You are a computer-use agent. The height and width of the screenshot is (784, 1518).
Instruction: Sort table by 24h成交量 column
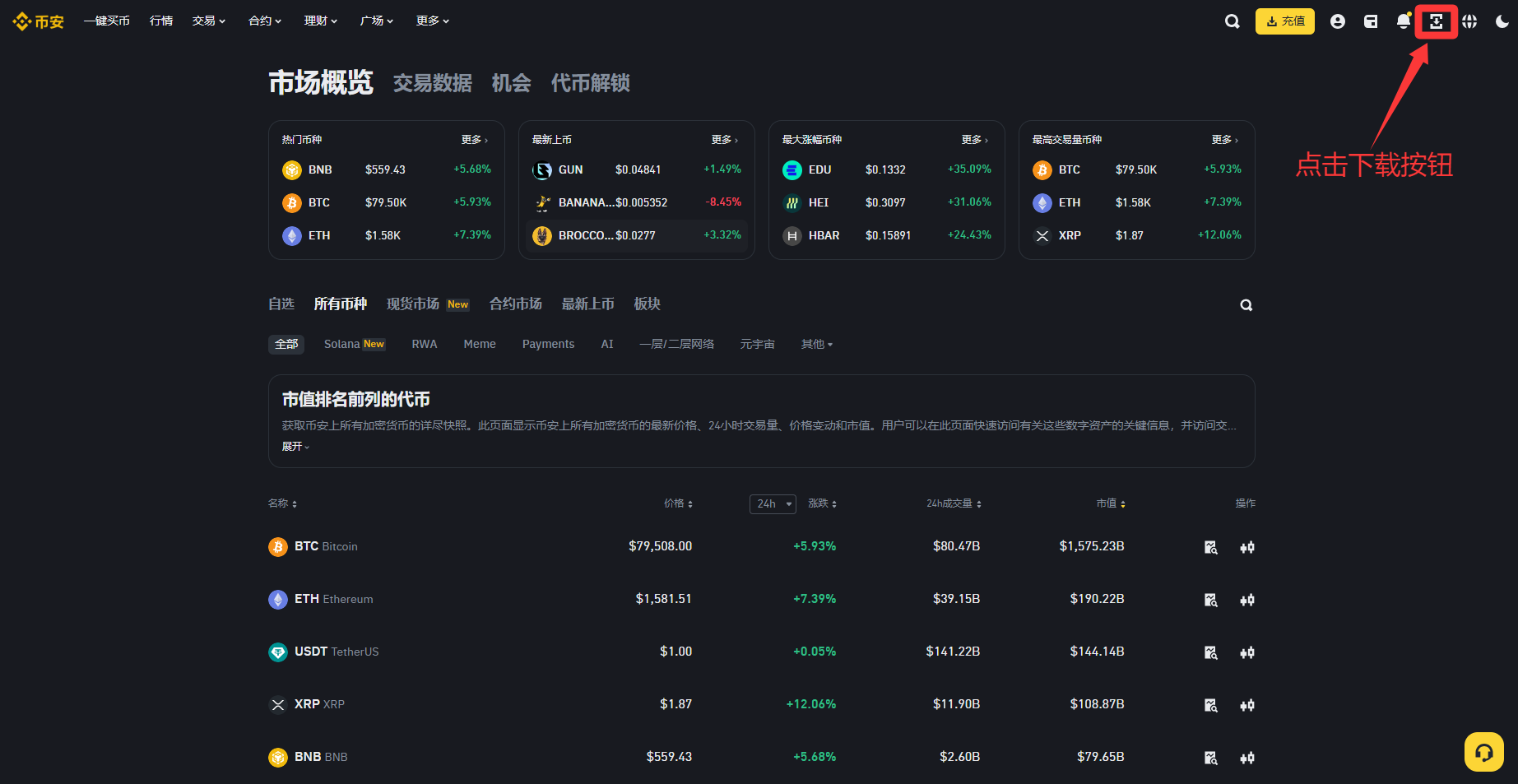[x=954, y=503]
